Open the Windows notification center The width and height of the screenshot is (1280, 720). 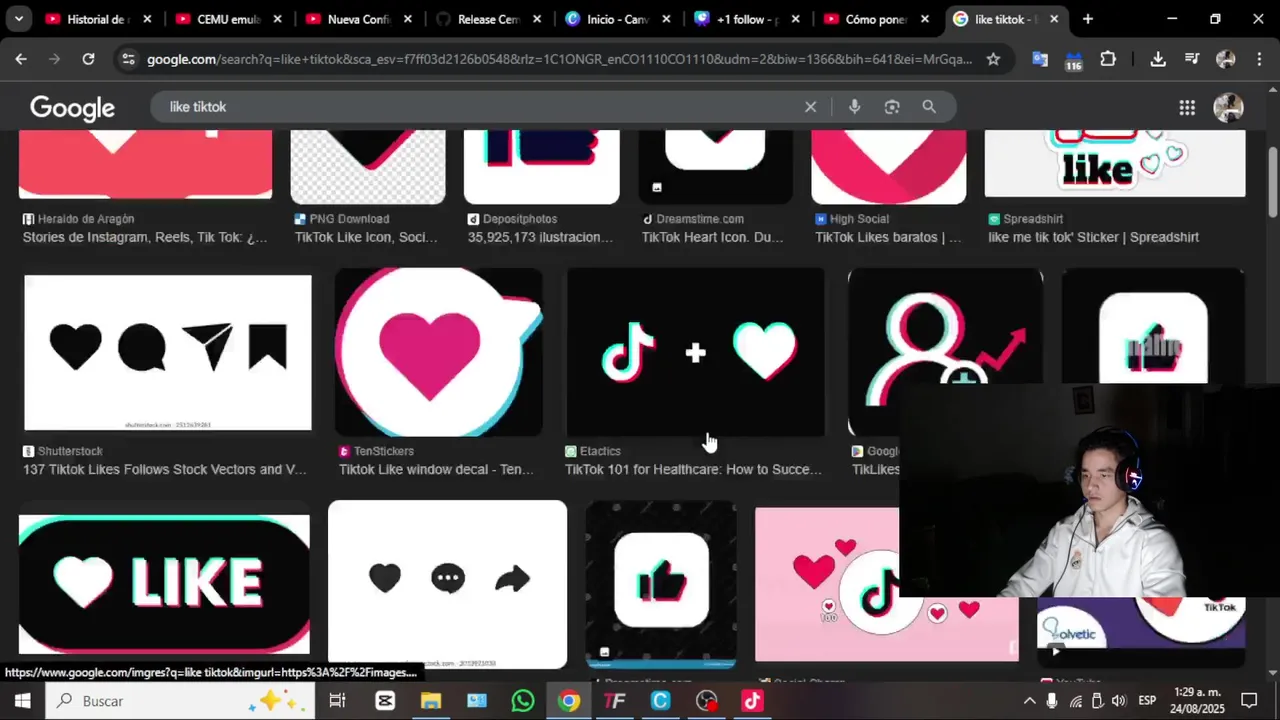(1249, 701)
